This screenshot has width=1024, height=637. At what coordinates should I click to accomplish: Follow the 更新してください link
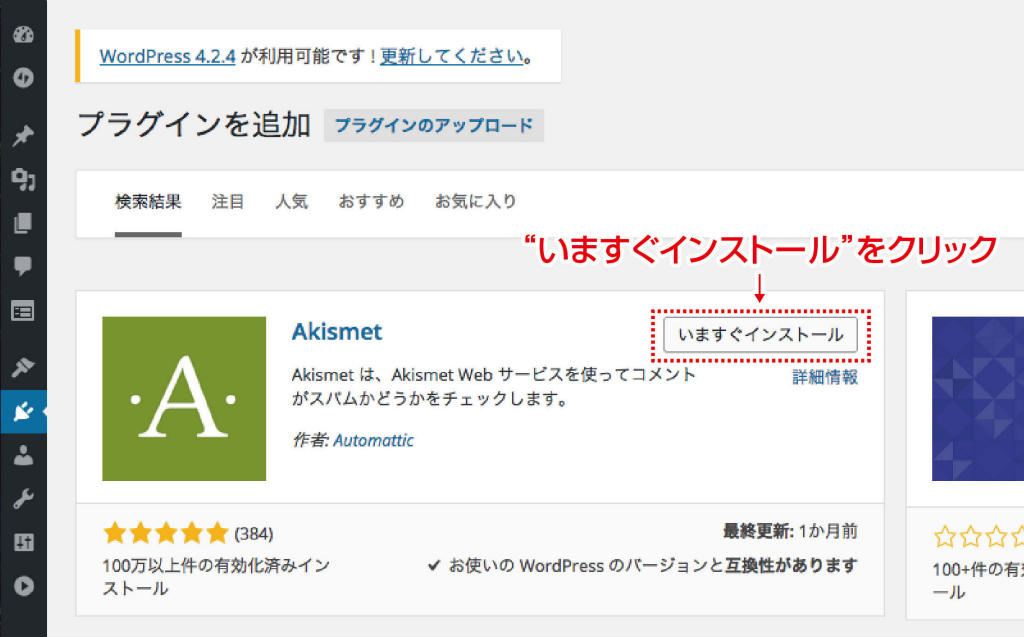452,56
